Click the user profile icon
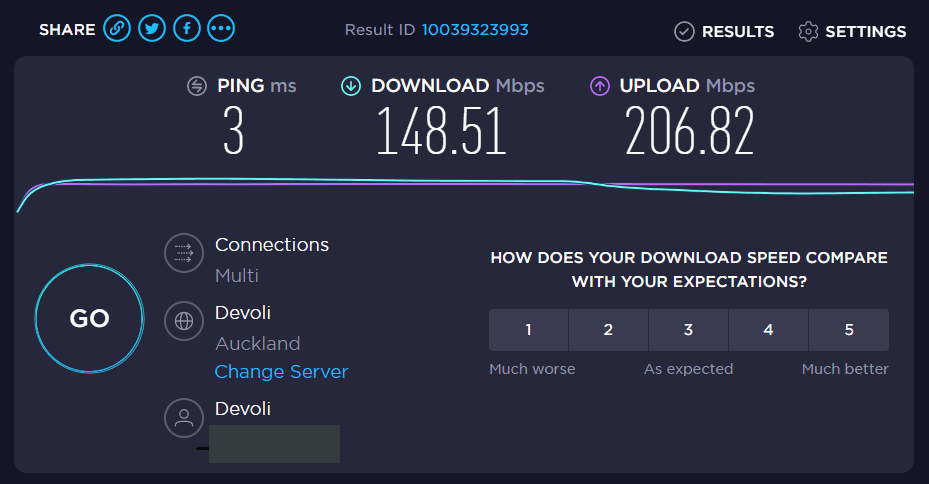 (x=184, y=417)
